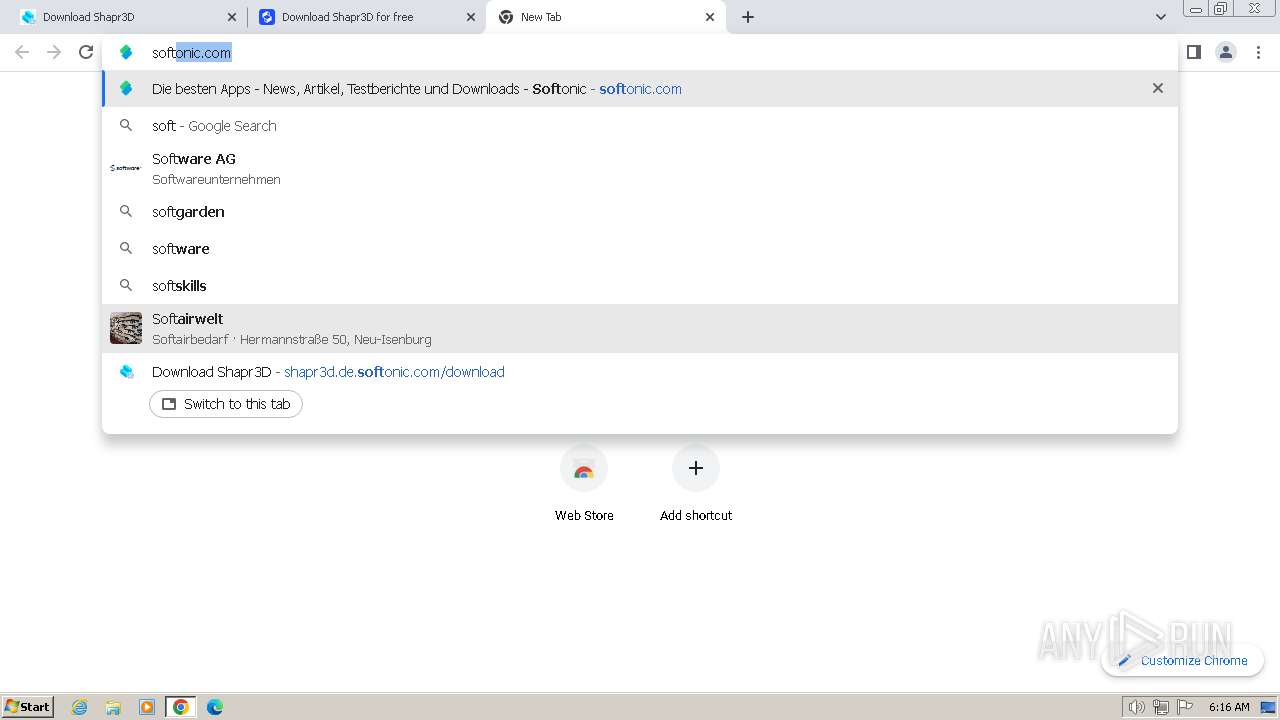Open File Explorer from taskbar
This screenshot has width=1280, height=720.
(113, 707)
